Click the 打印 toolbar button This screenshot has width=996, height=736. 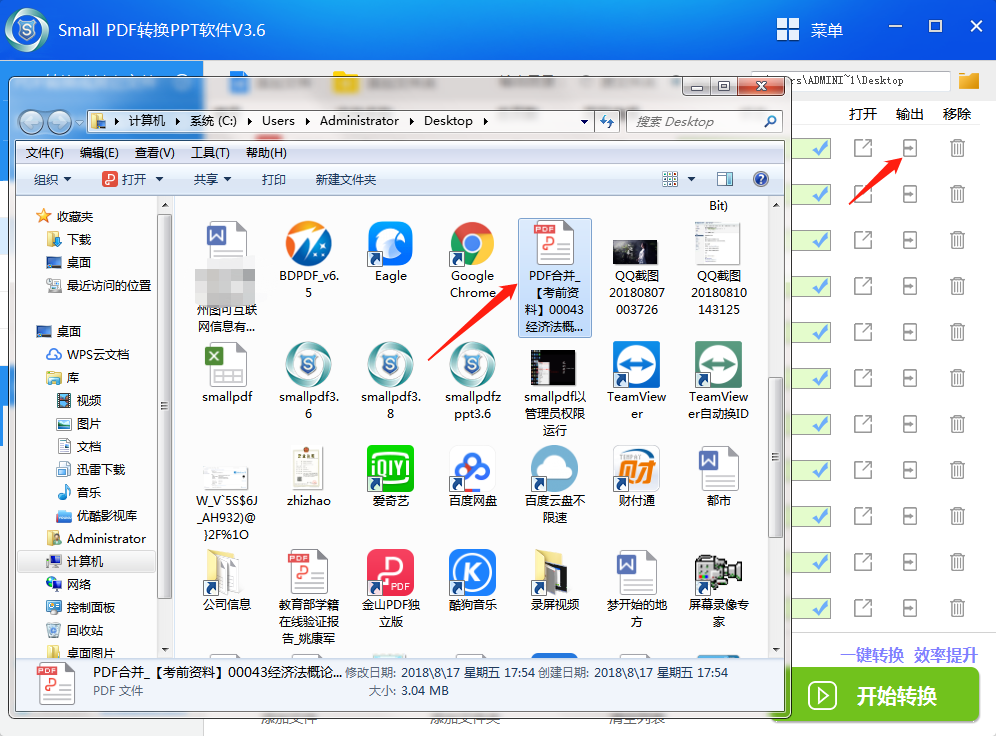(274, 180)
